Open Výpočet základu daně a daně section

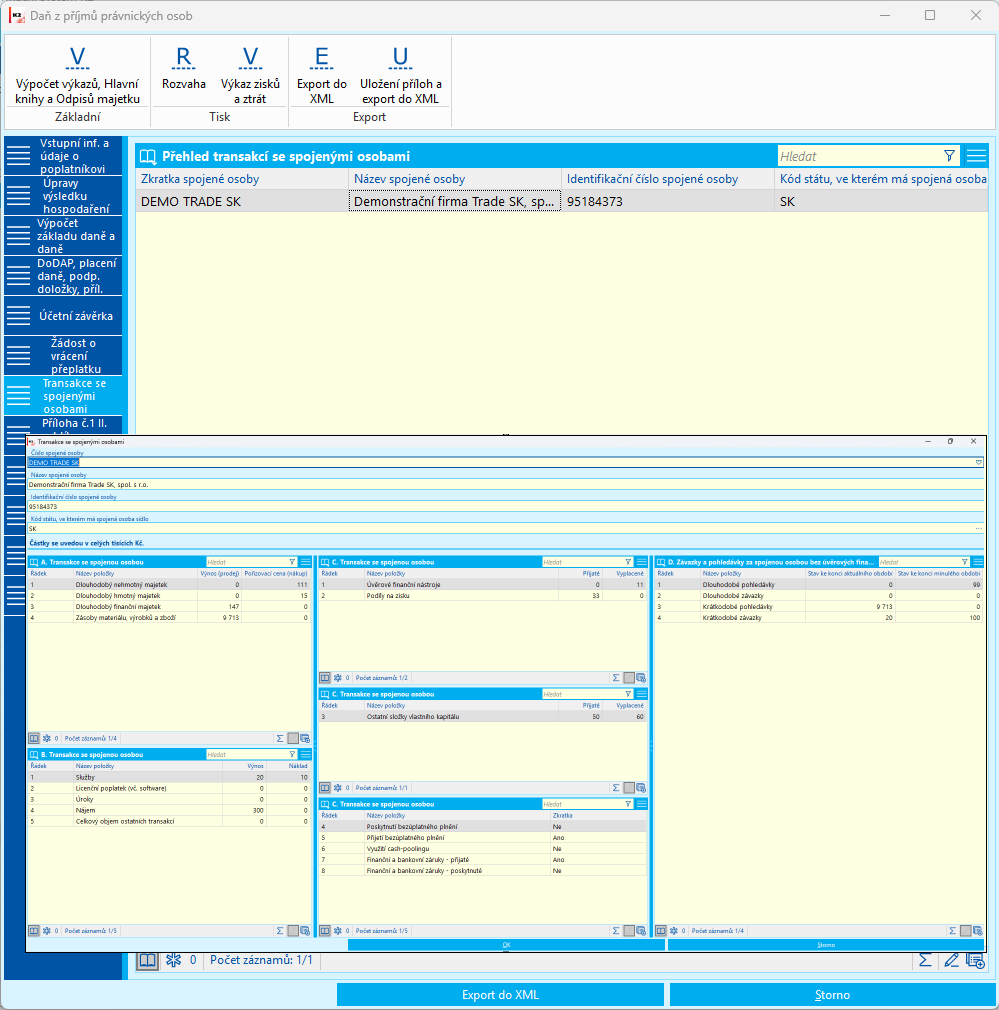(x=63, y=236)
